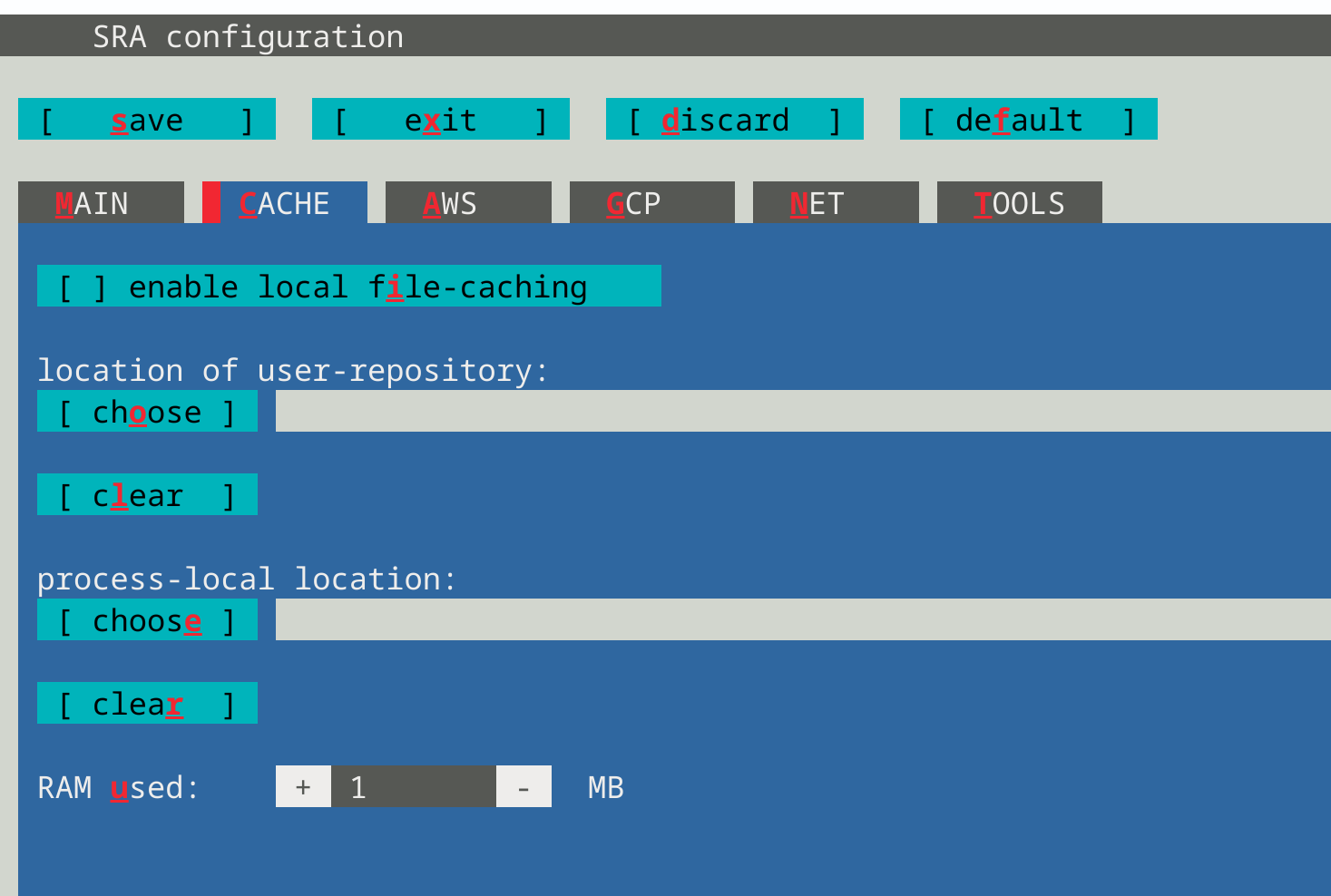
Task: Select the CACHE tab
Action: [286, 203]
